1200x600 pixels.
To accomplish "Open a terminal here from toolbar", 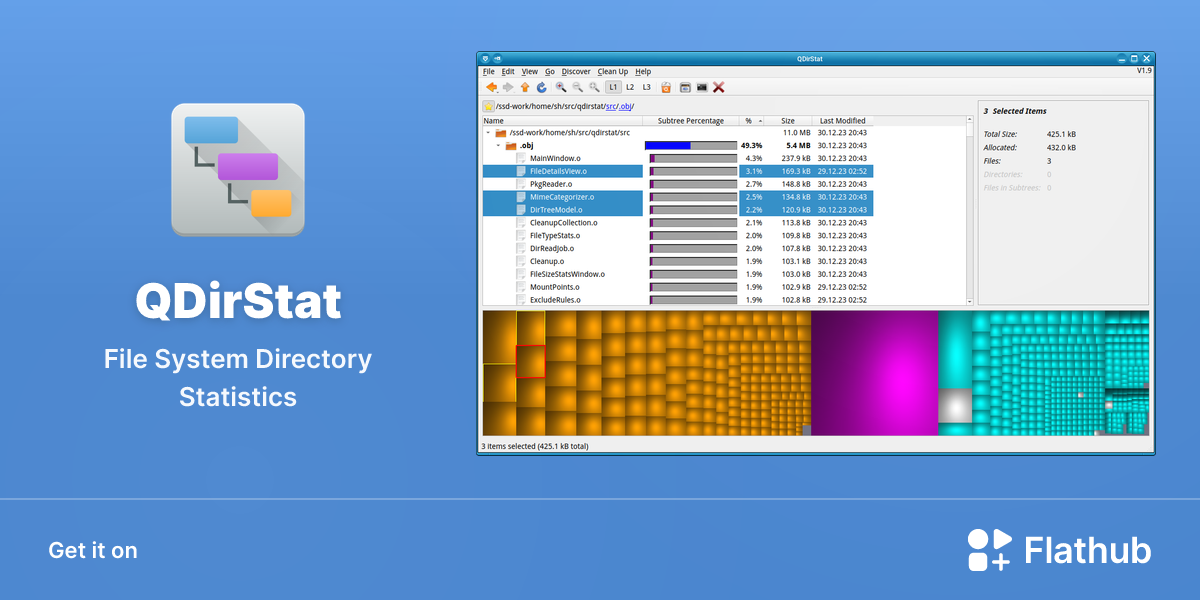I will [702, 87].
